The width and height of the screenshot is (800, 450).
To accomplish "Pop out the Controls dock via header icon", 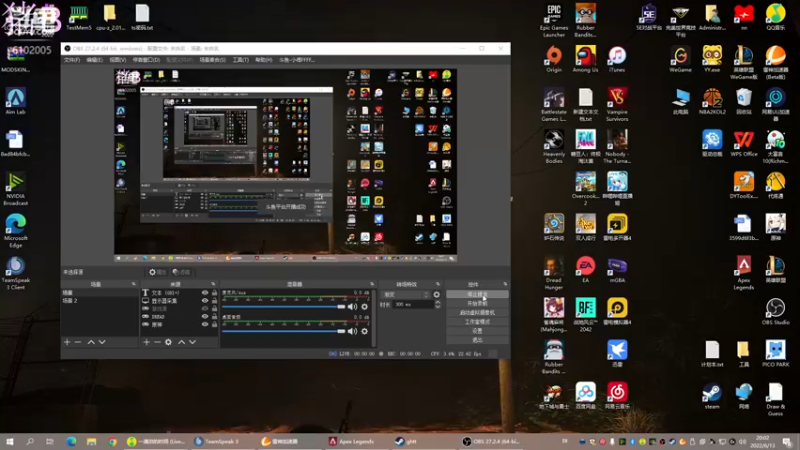I will [x=505, y=284].
